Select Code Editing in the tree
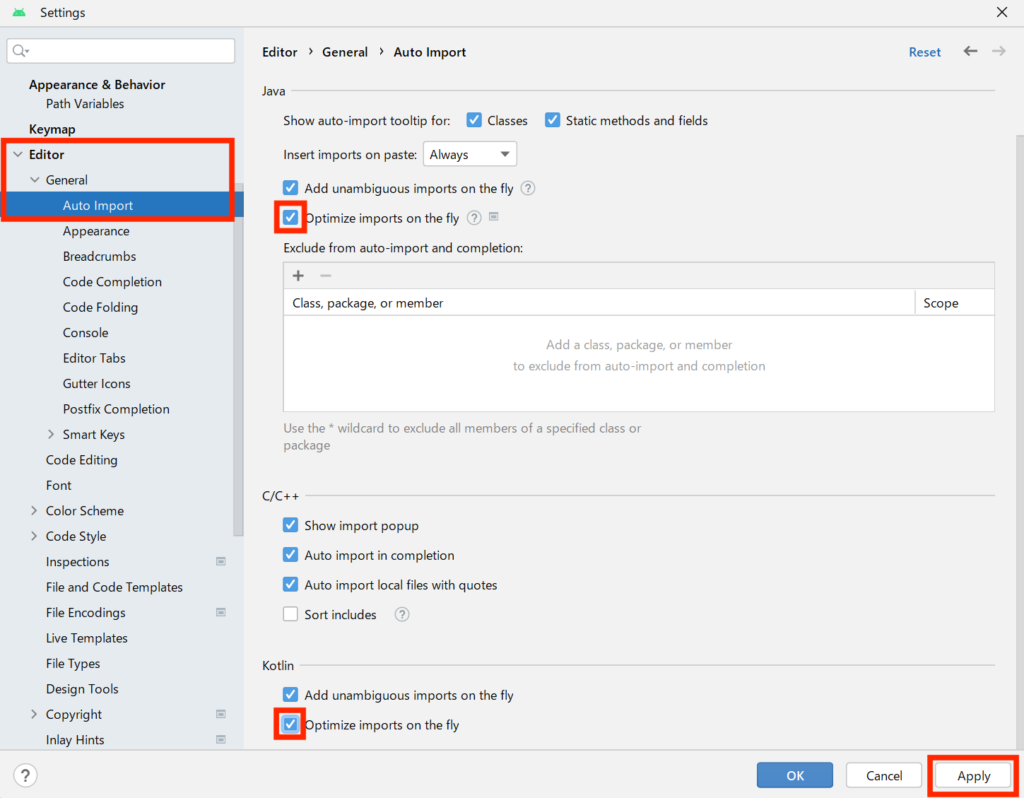1024x798 pixels. point(82,460)
